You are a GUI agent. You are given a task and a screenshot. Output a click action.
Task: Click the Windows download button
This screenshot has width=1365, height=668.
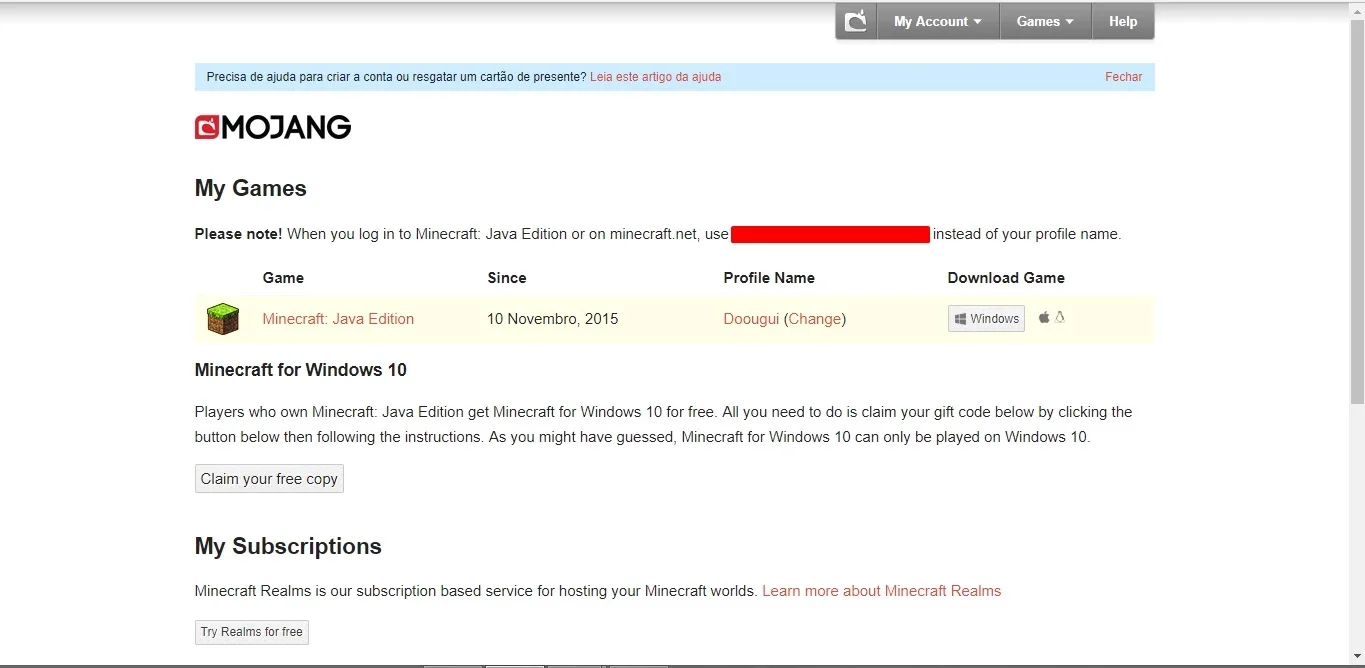tap(986, 319)
